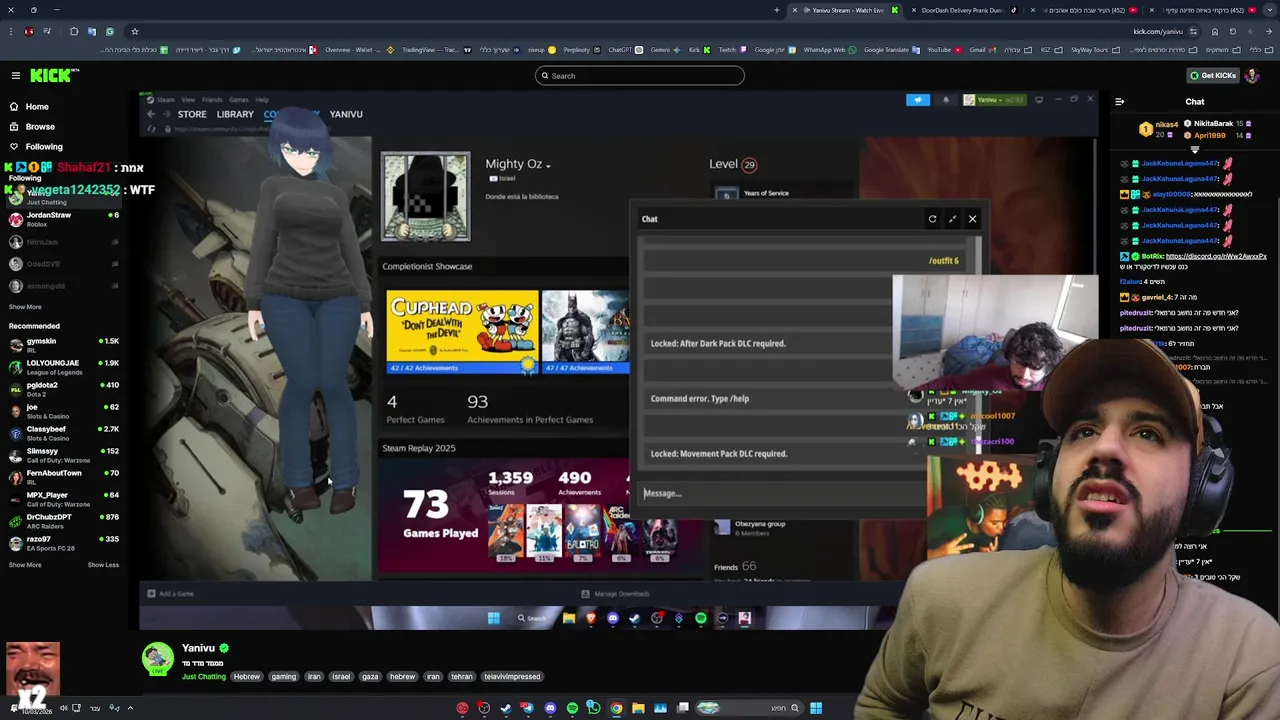This screenshot has height=720, width=1280.
Task: Expand Recommended list with Show More
Action: (x=25, y=565)
